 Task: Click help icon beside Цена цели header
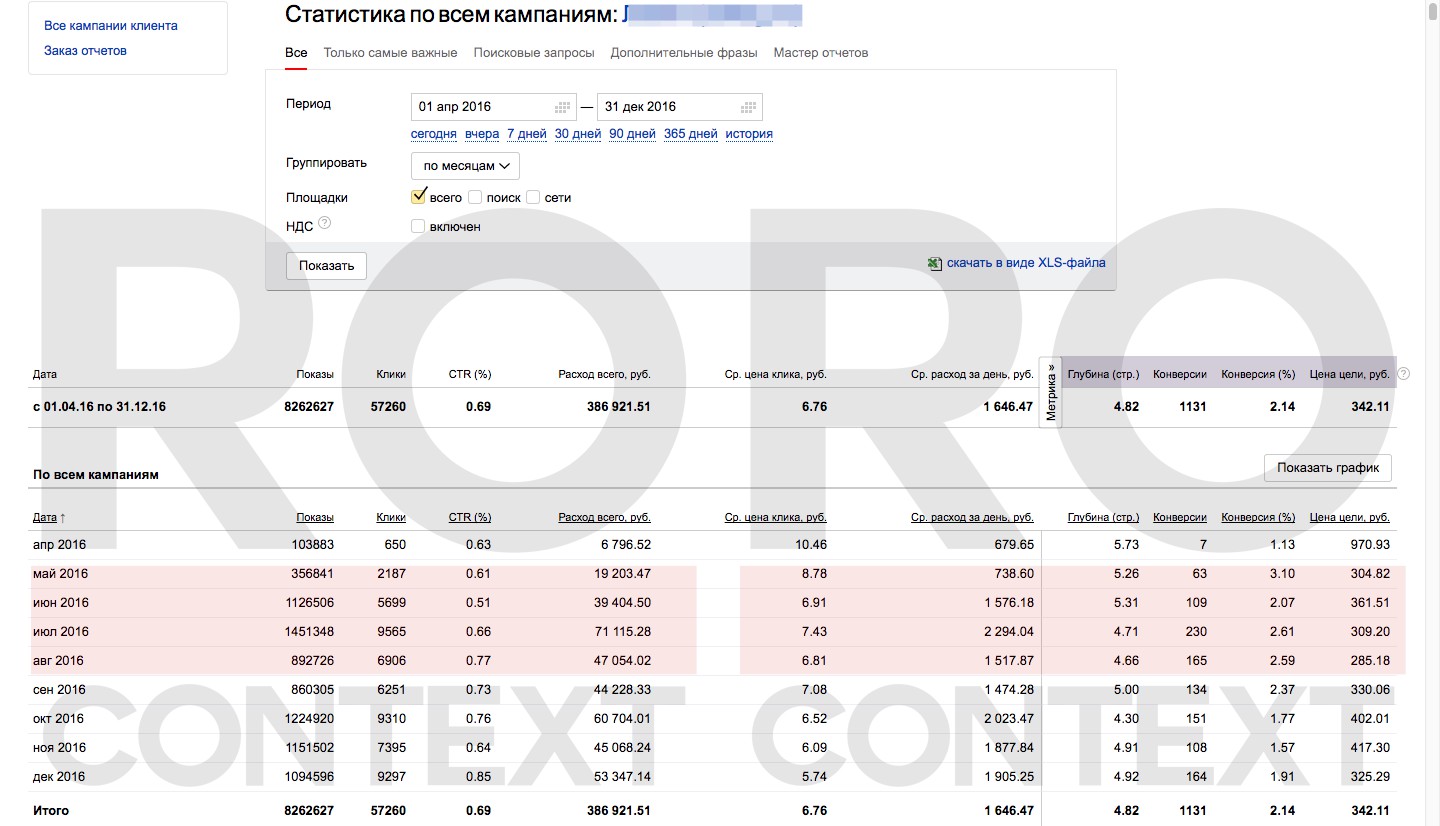click(x=1403, y=374)
